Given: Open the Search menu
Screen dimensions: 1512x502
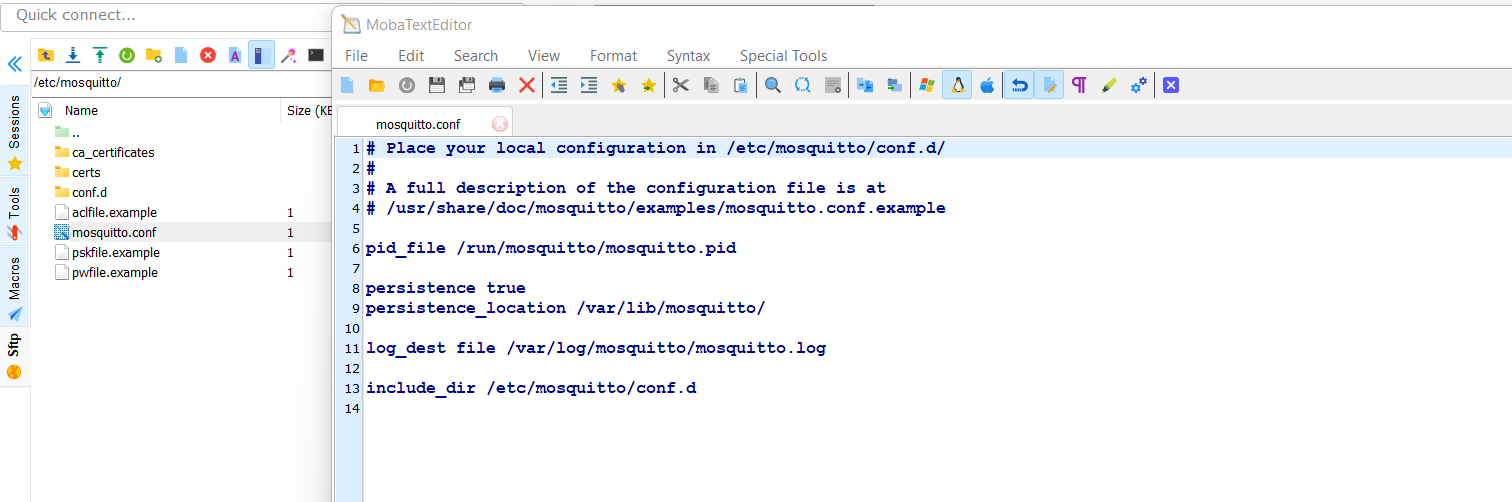Looking at the screenshot, I should 476,56.
